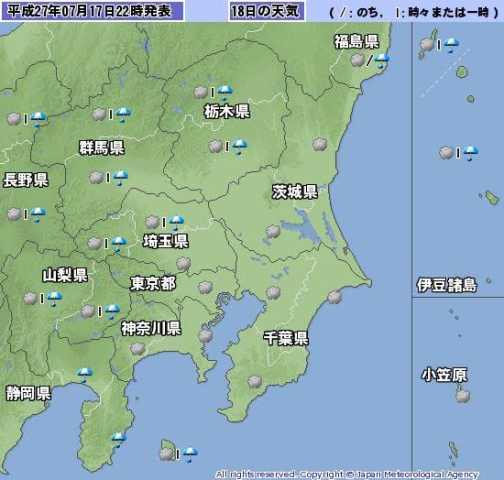Click the 福島県 cloudy-then-rain weather icon
Screen dimensions: 504x480
(x=370, y=61)
